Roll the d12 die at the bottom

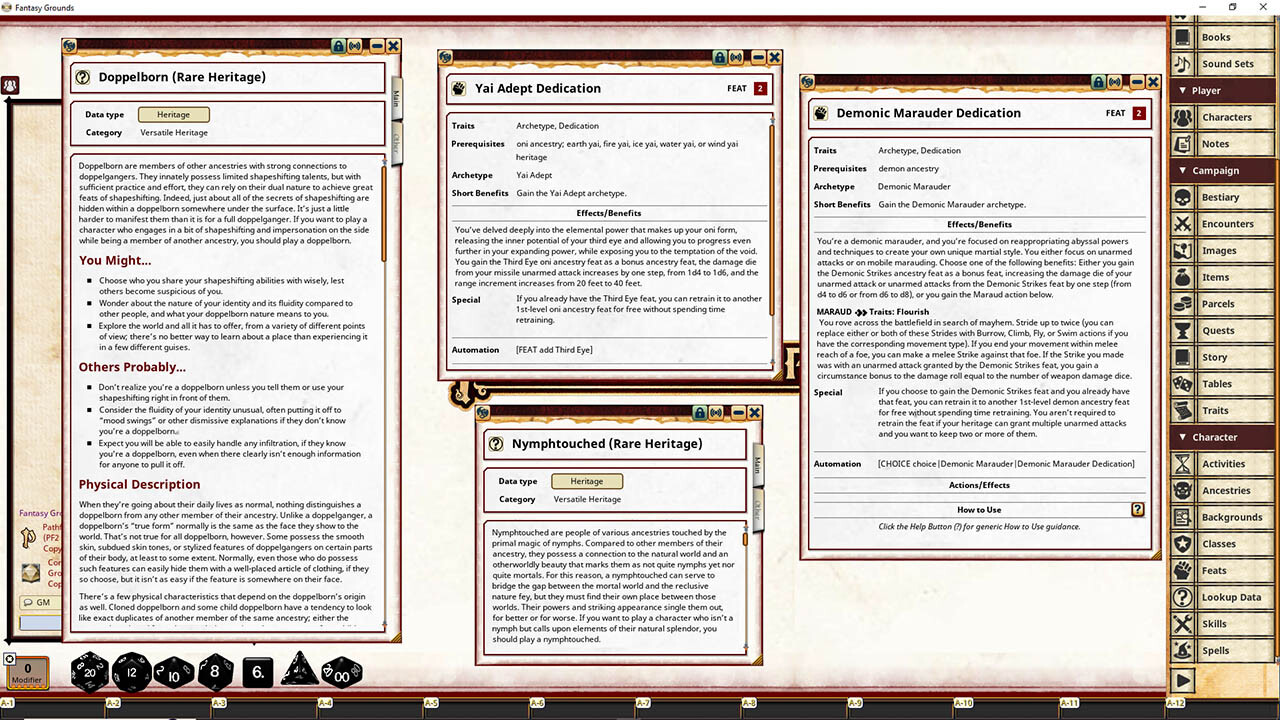[132, 673]
